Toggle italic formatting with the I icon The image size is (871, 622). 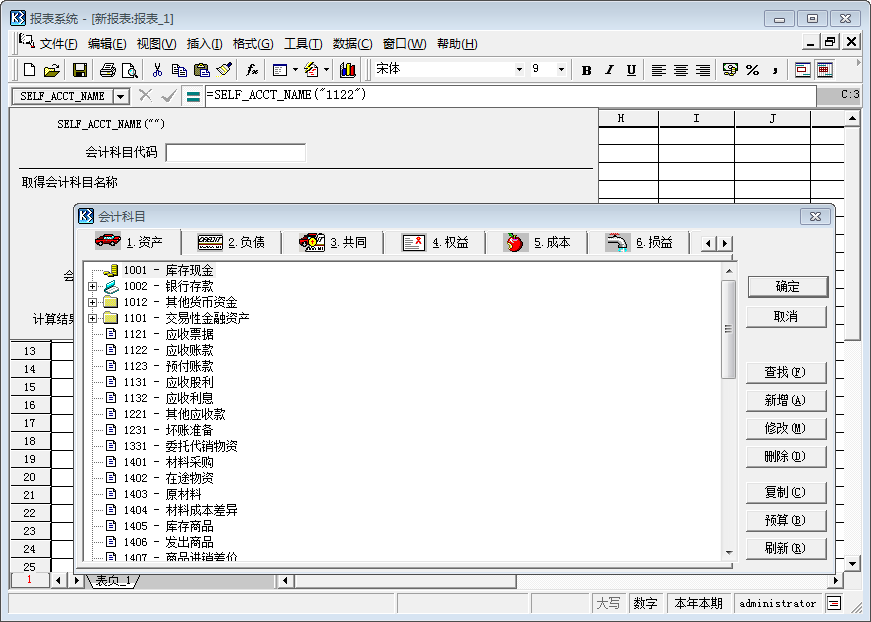coord(609,68)
